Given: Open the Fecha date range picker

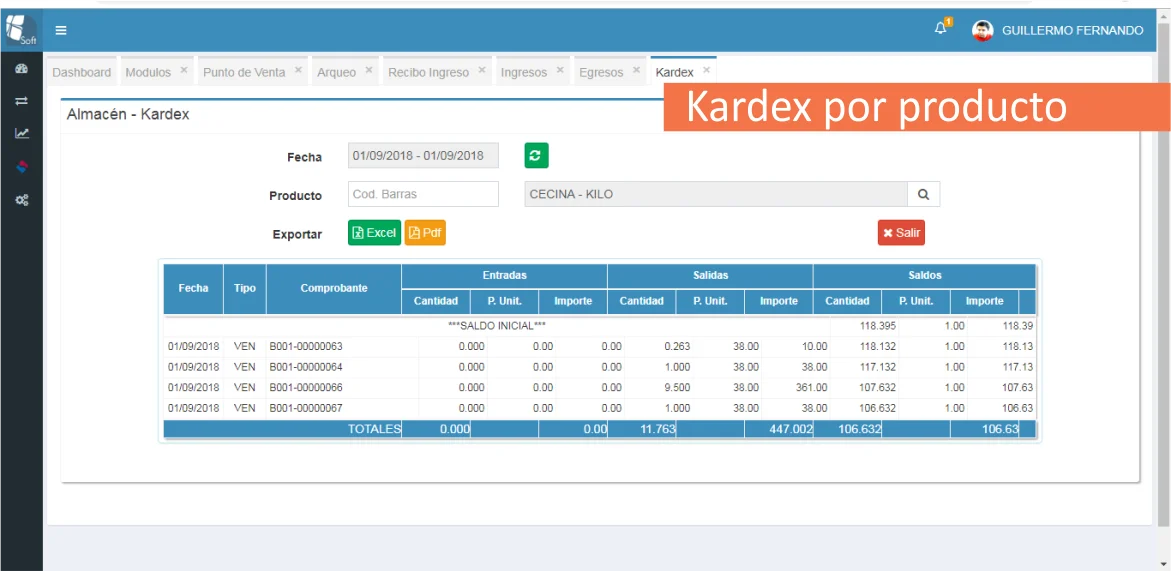Looking at the screenshot, I should click(x=423, y=155).
